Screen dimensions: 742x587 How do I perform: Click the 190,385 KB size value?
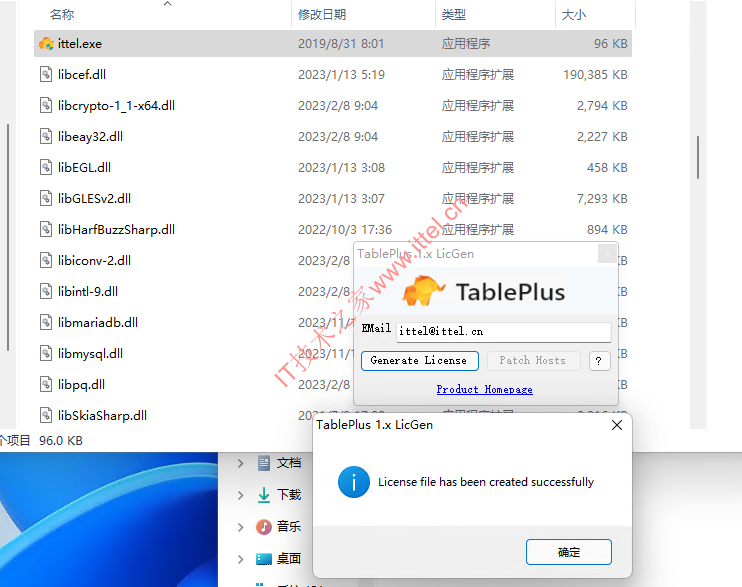pos(595,75)
